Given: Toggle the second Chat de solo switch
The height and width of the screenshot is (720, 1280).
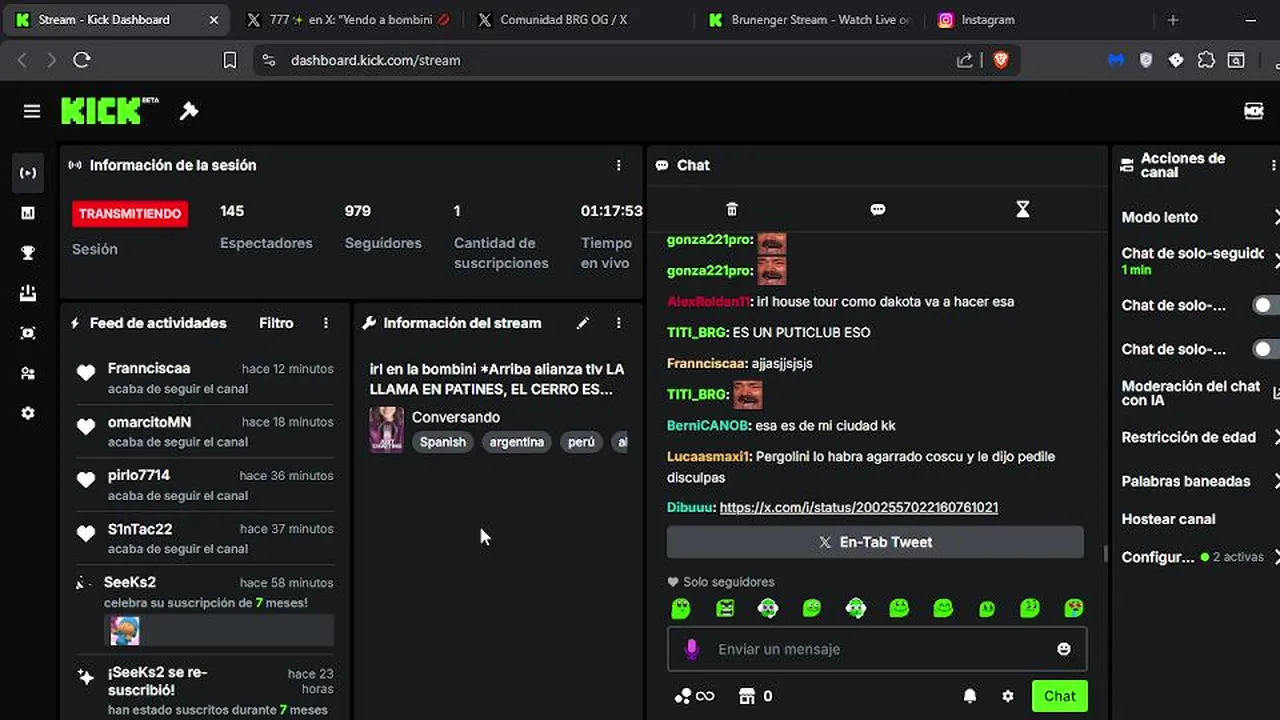Looking at the screenshot, I should [1266, 349].
